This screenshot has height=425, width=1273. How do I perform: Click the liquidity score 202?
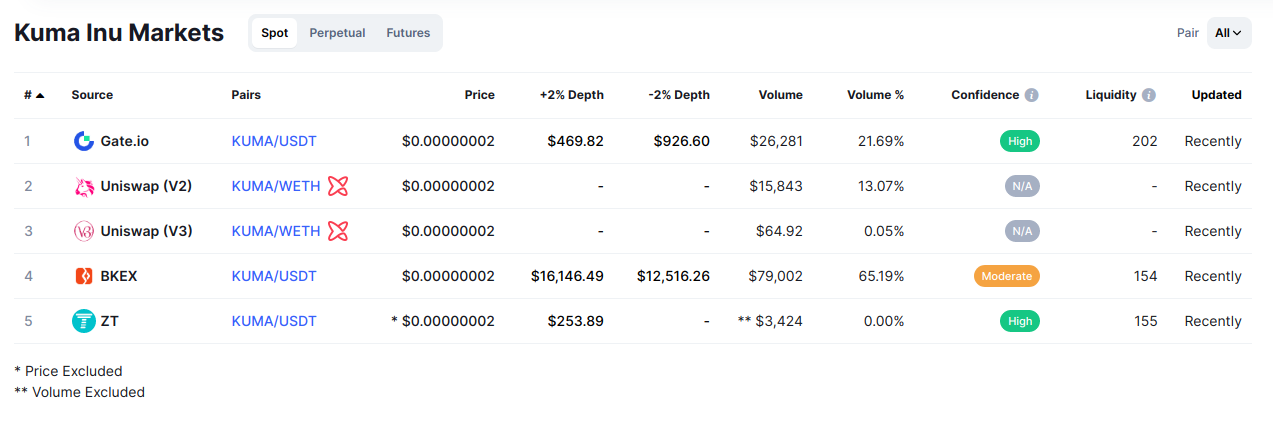point(1145,141)
